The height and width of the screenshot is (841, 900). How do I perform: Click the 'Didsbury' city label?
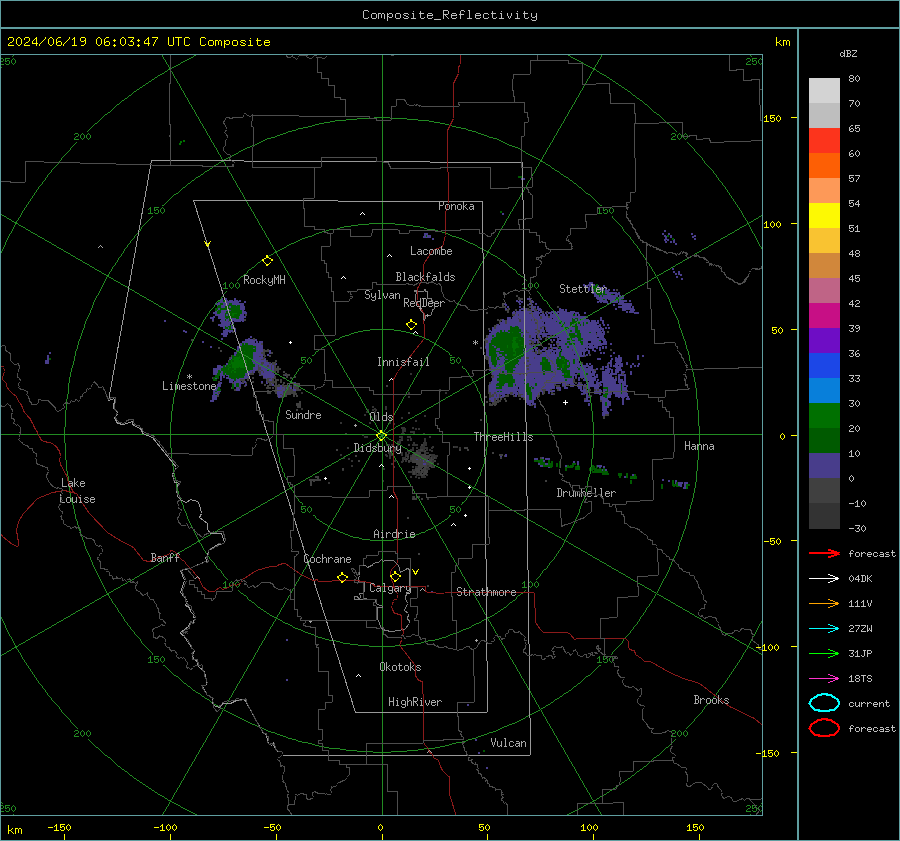(377, 448)
